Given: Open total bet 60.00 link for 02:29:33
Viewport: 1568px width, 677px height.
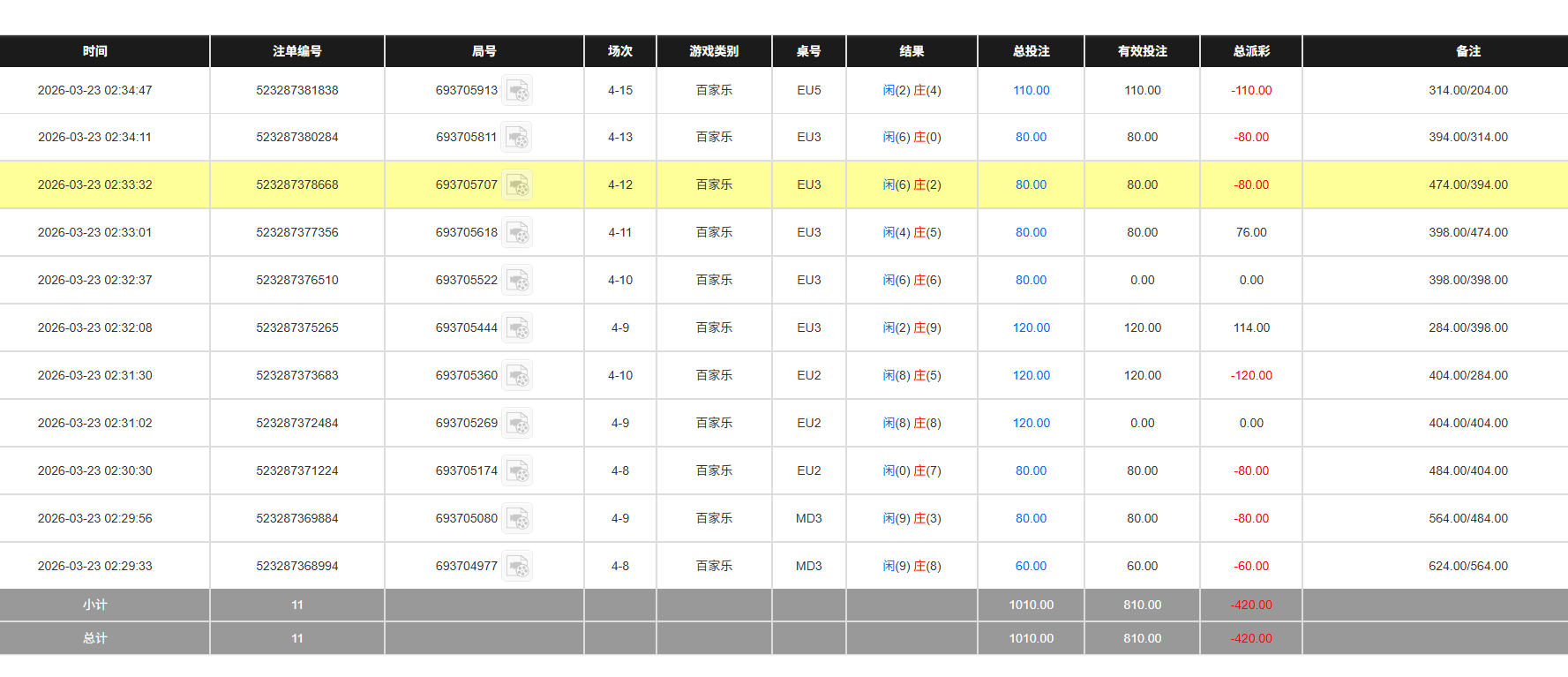Looking at the screenshot, I should [x=1031, y=566].
